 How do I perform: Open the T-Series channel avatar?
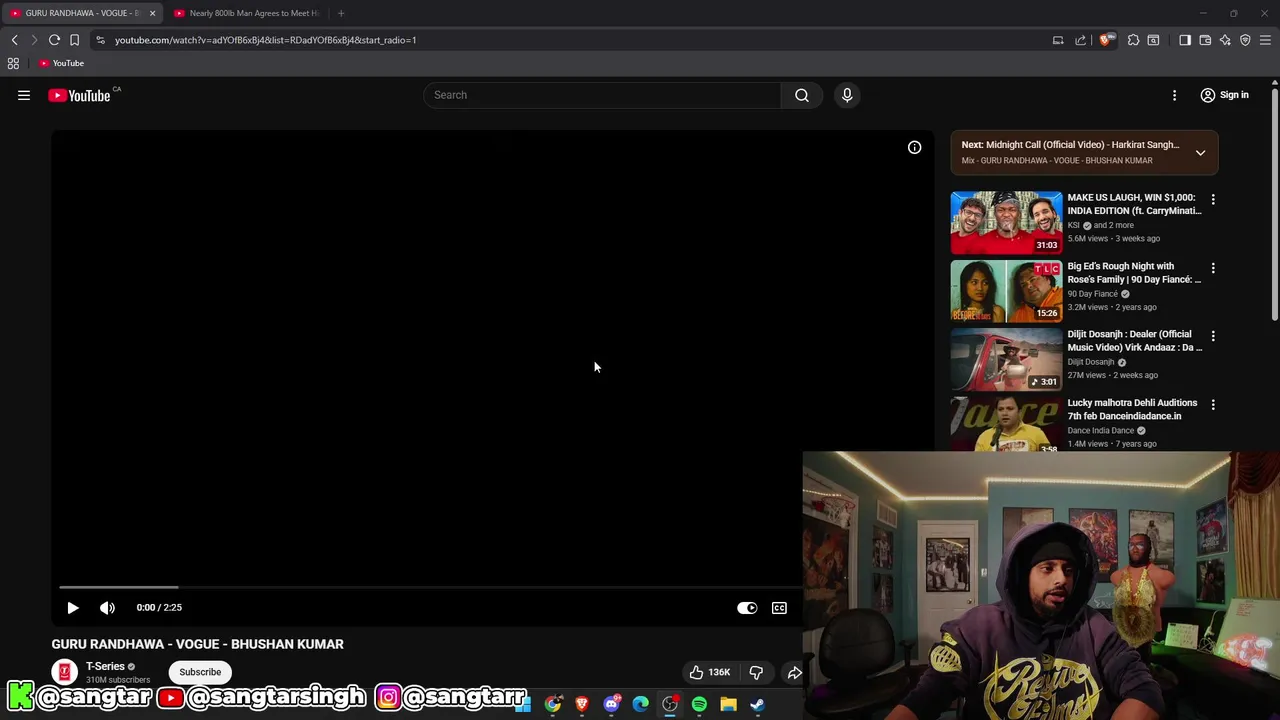64,672
